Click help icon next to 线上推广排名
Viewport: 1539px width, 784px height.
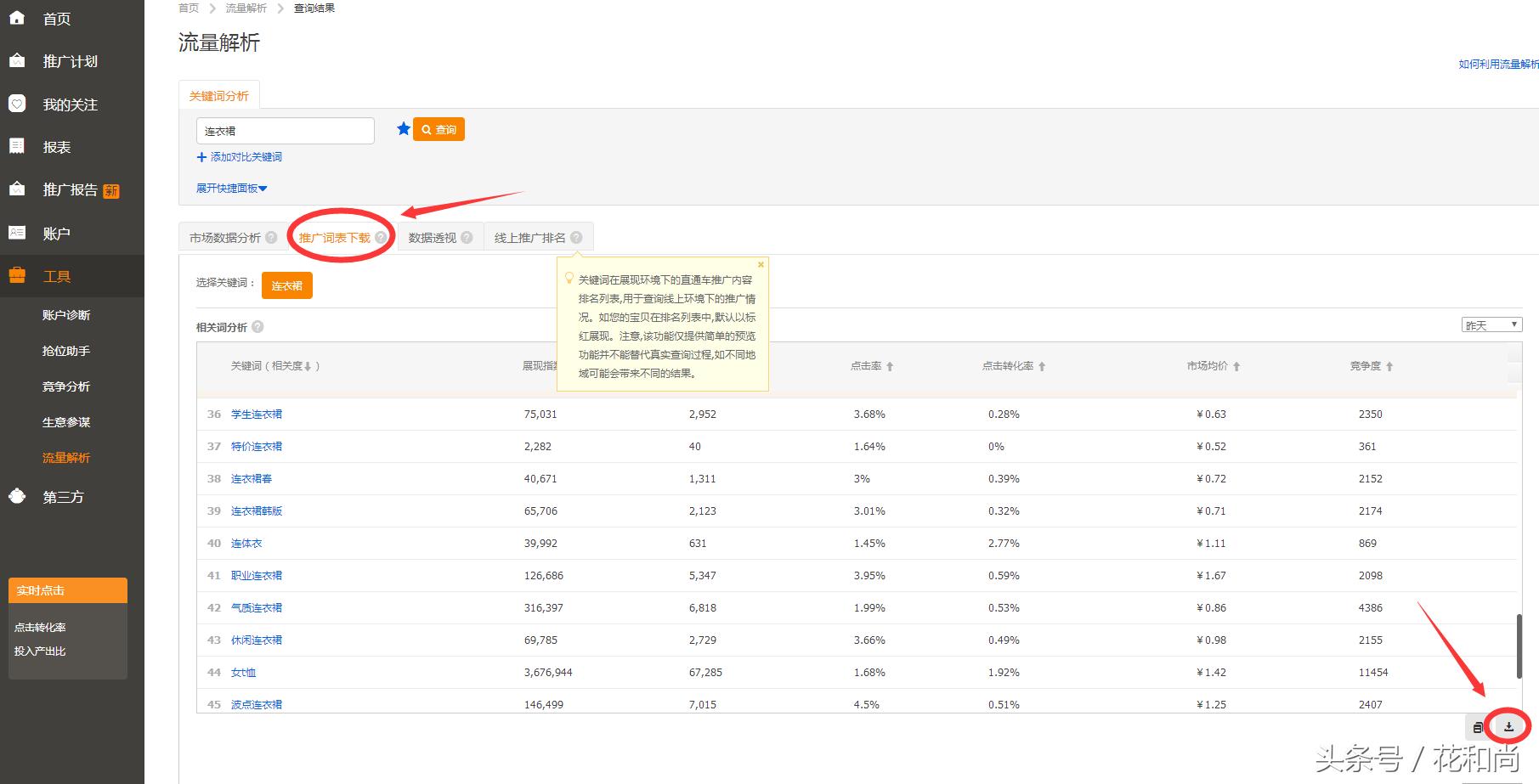click(576, 238)
